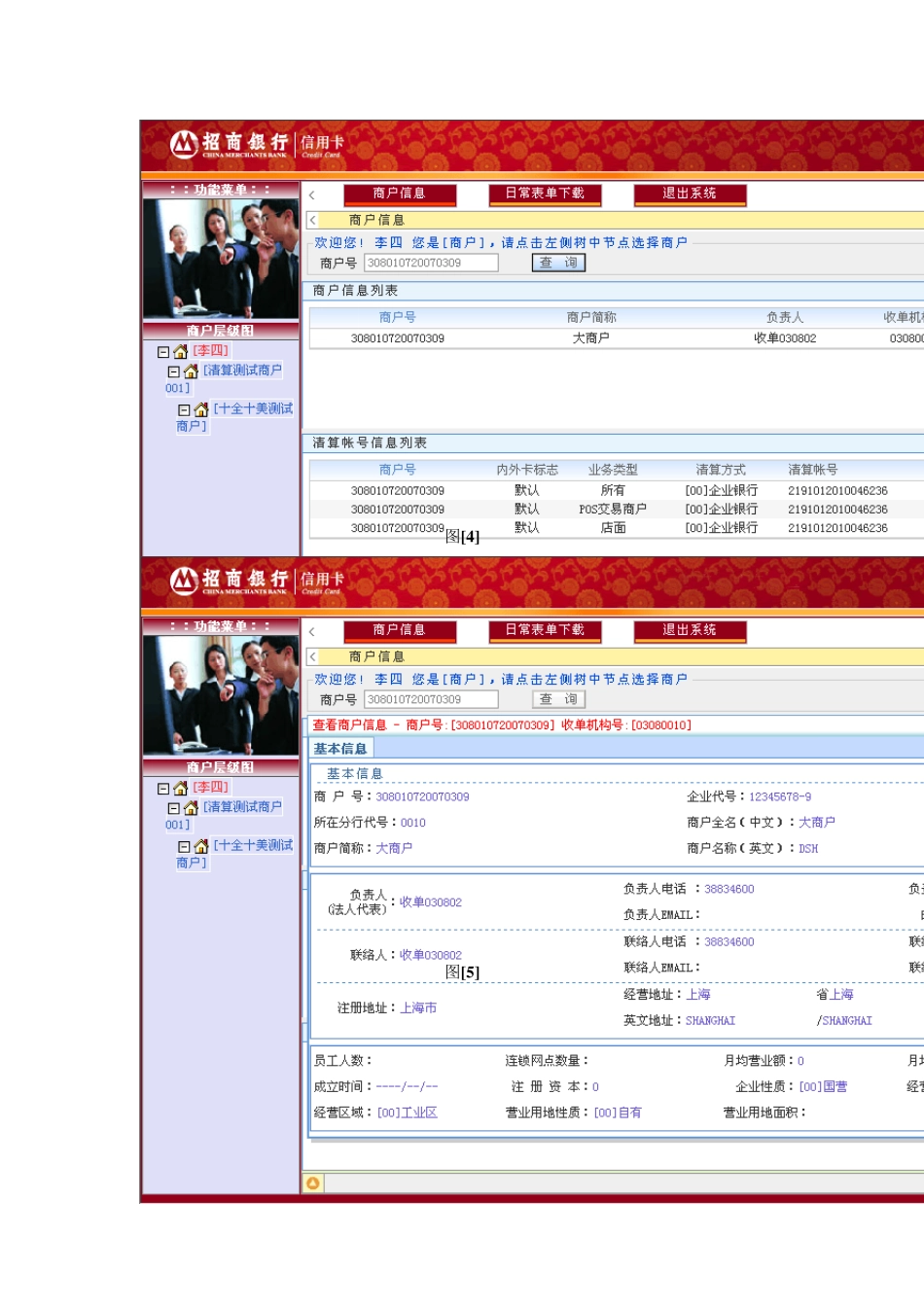Click the 清算方式 column header in the 清算帐号信息列表
Screen dimensions: 924x1307
coord(721,470)
